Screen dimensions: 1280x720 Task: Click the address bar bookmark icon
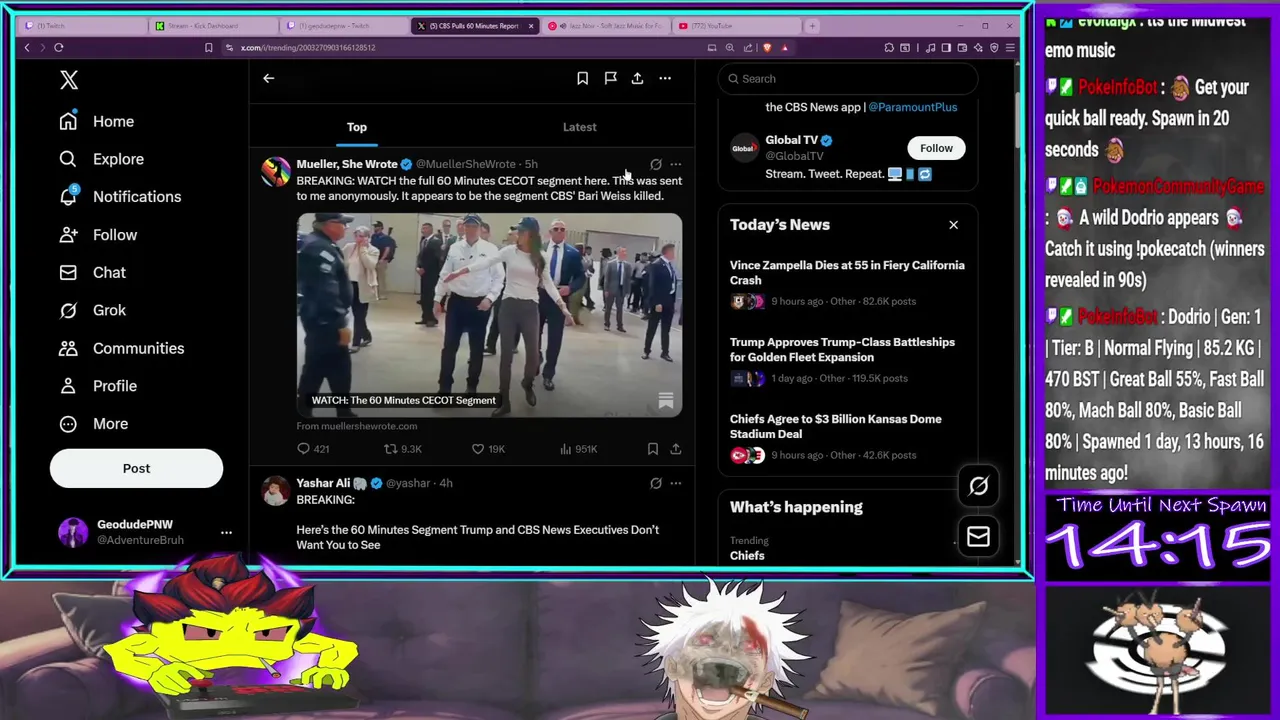click(208, 48)
